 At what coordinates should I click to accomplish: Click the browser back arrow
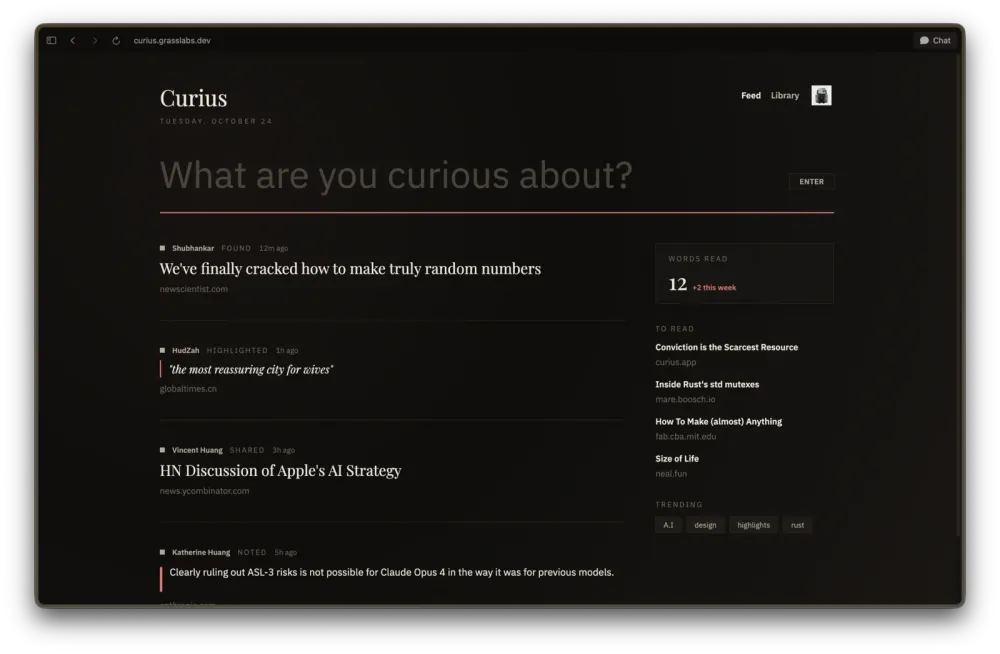point(73,41)
